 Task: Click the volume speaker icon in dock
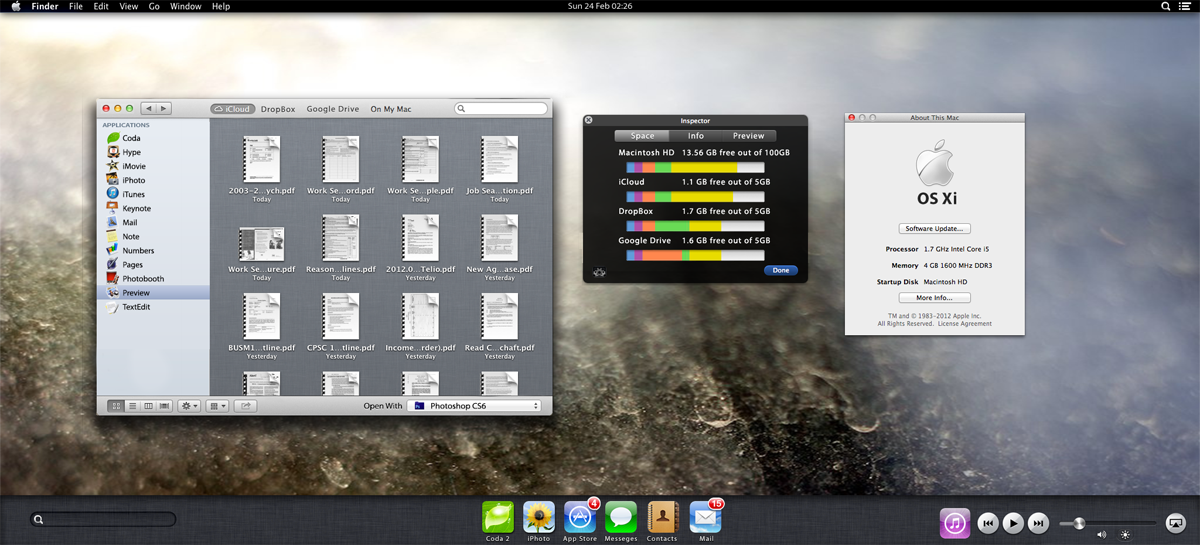click(x=1102, y=535)
